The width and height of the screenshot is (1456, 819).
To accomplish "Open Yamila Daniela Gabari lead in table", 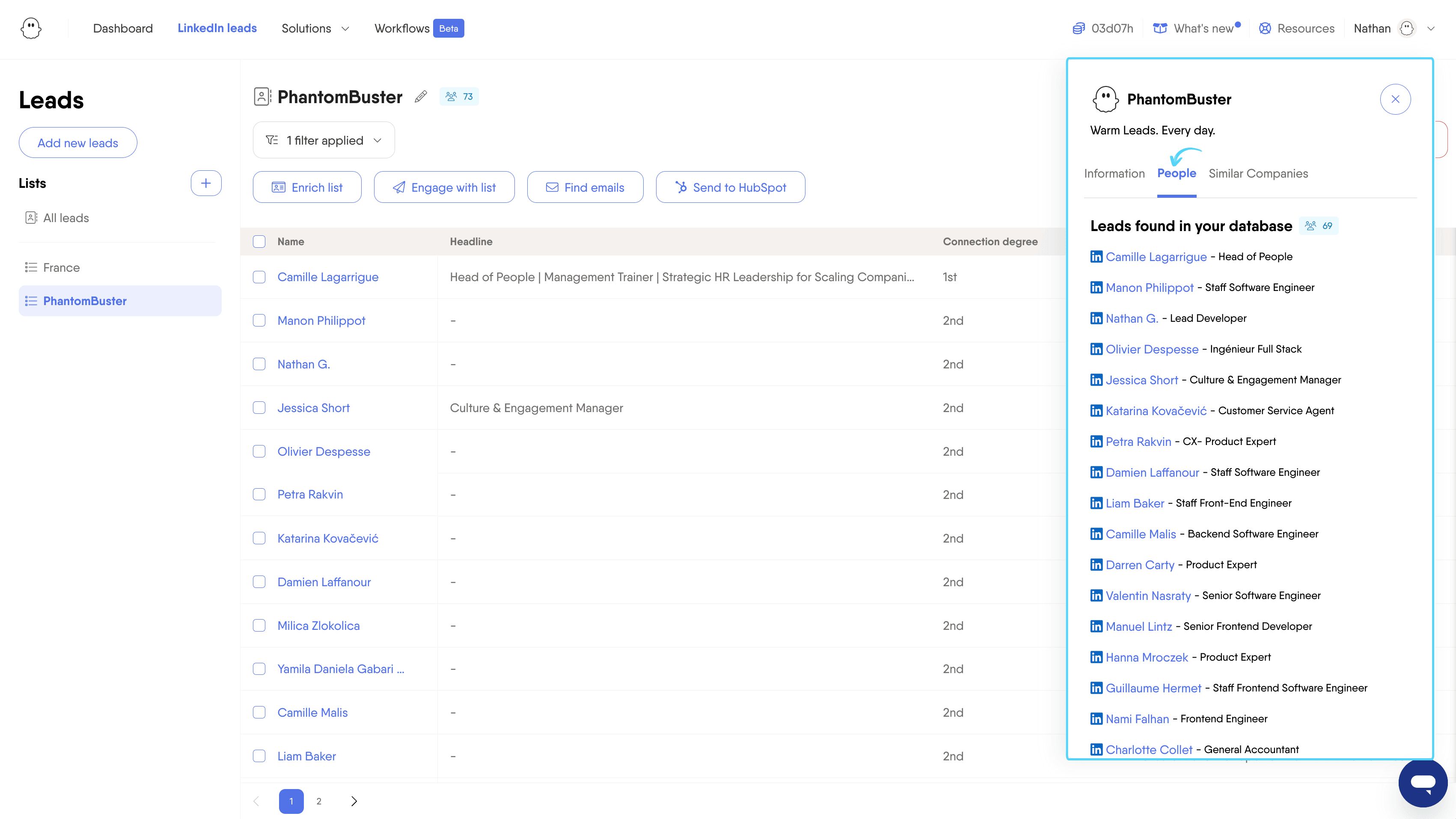I will click(x=341, y=669).
